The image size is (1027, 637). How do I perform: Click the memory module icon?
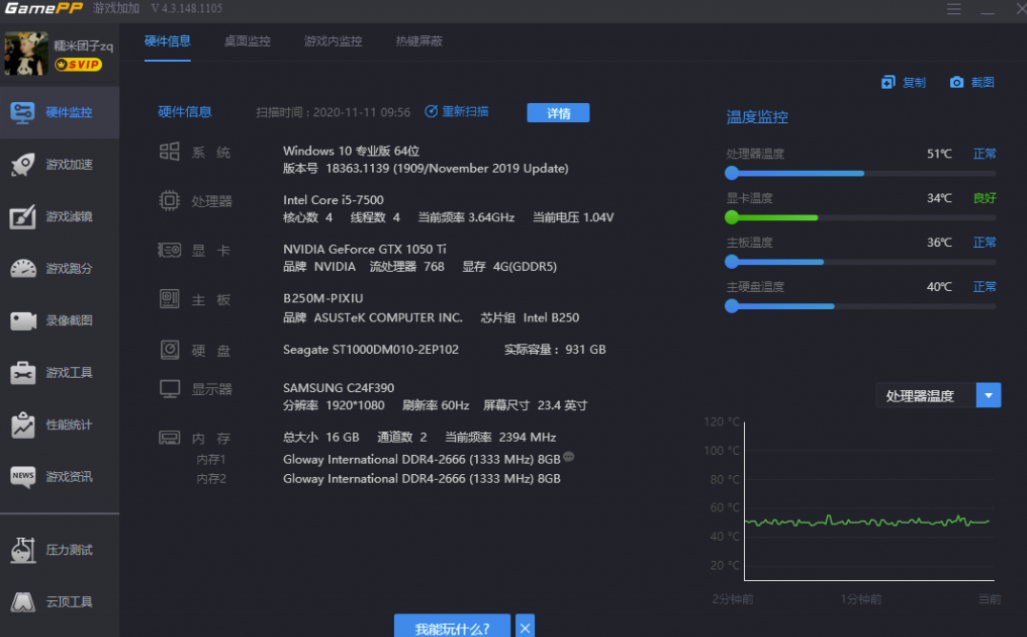(x=170, y=437)
